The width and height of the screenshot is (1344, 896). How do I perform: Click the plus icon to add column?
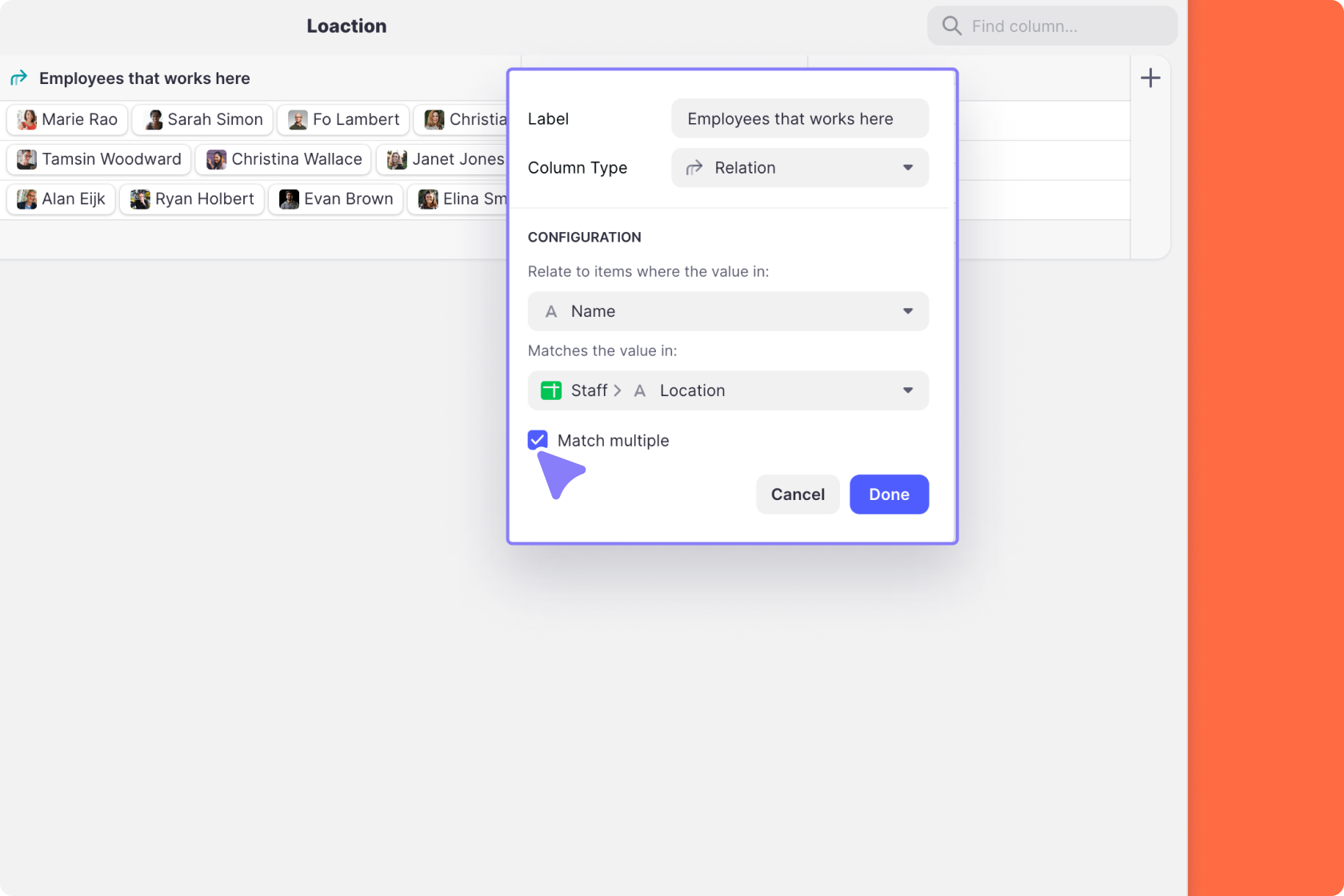pos(1150,78)
